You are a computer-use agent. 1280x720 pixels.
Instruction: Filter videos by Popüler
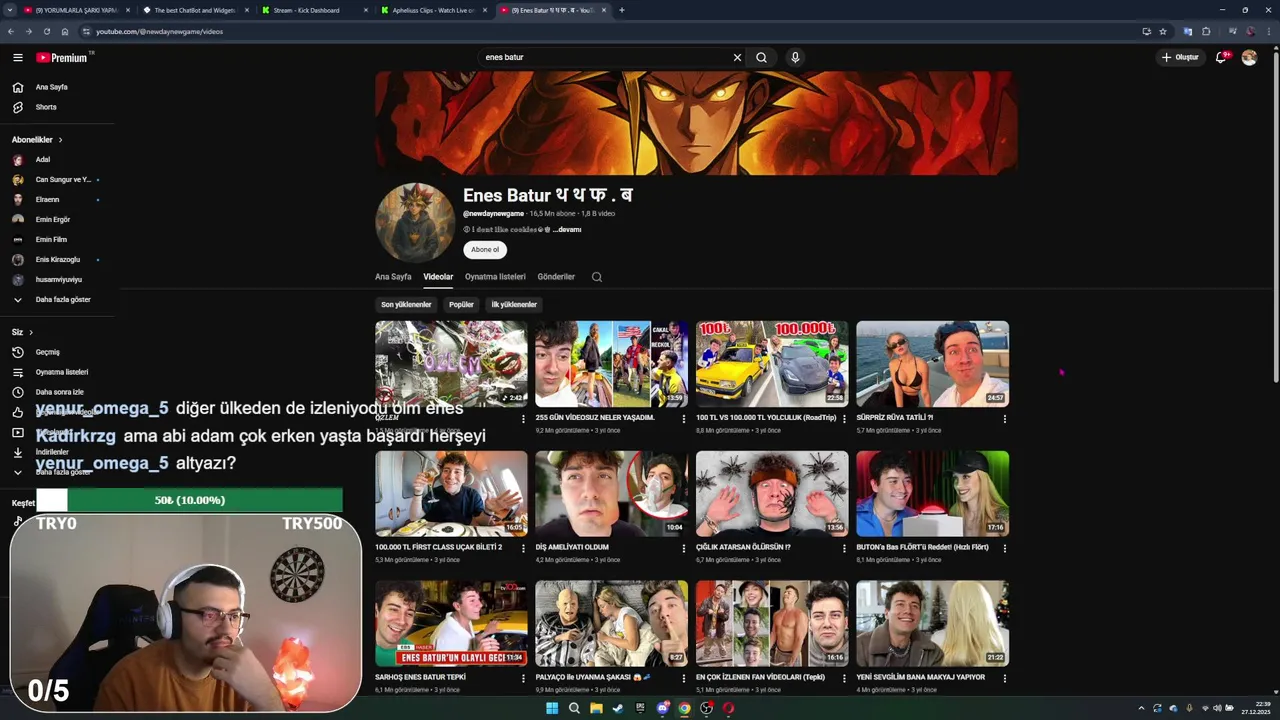461,305
